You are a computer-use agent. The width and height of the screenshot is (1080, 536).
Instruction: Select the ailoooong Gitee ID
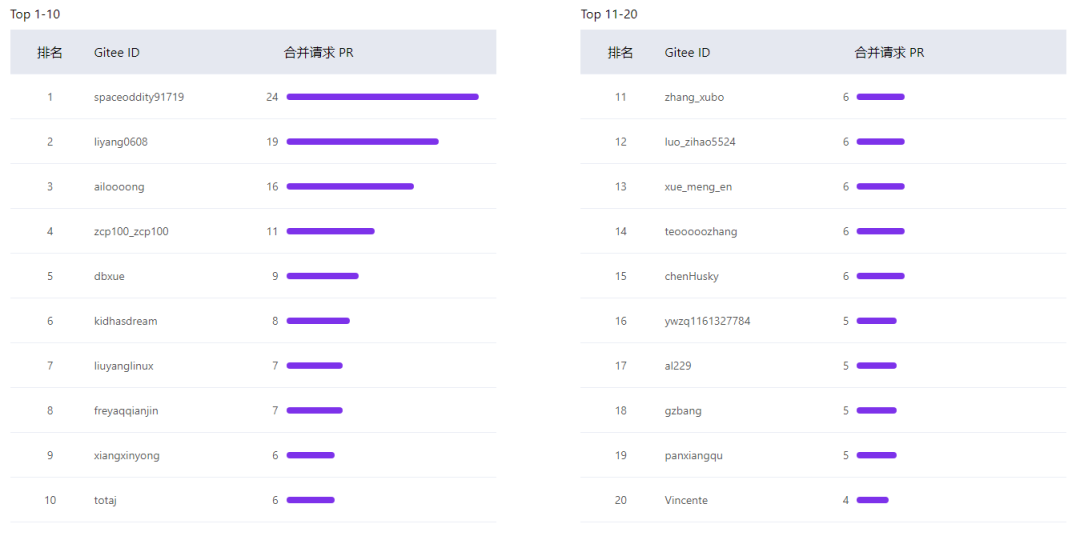(119, 187)
